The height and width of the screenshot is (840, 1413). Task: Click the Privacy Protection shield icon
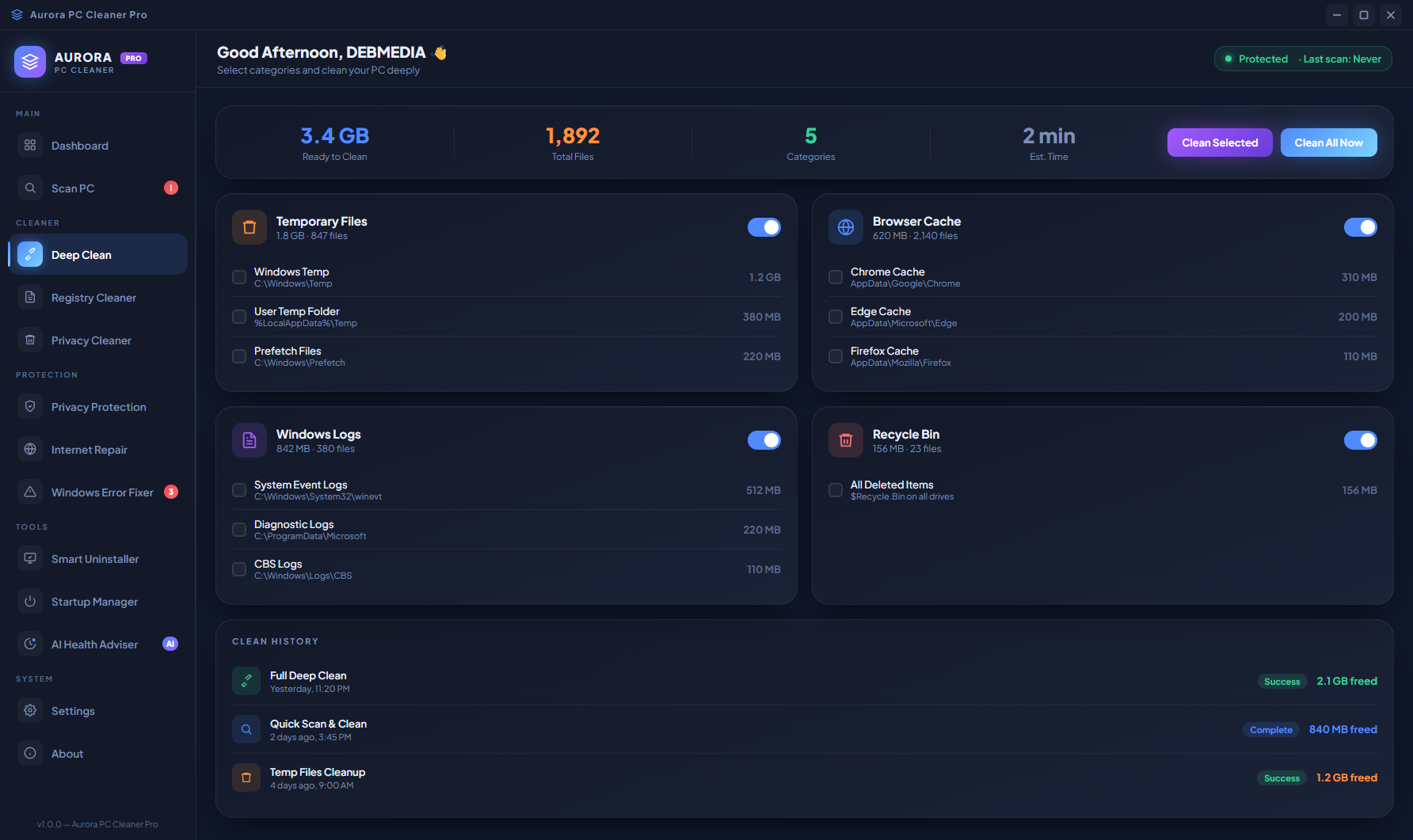(30, 407)
